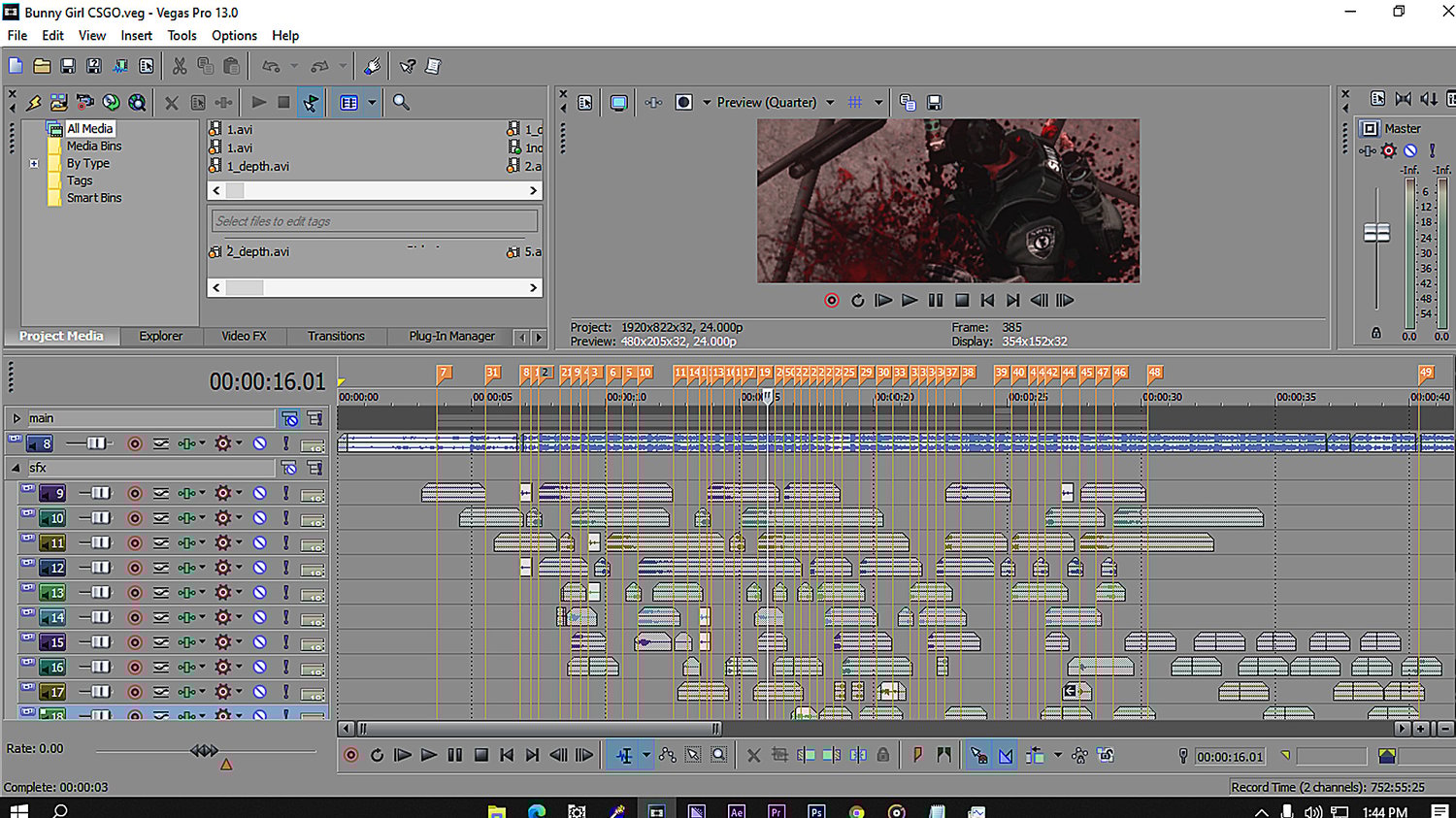This screenshot has height=818, width=1456.
Task: Click Record button under the video preview
Action: tap(832, 301)
